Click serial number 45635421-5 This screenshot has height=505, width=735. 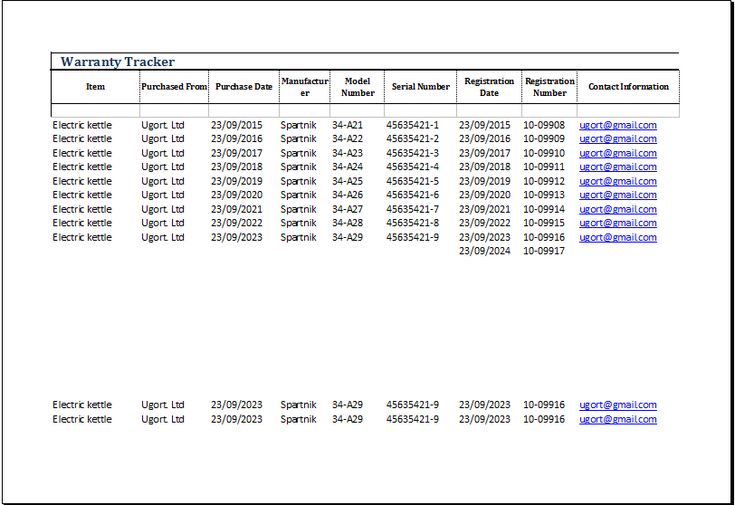(x=412, y=181)
